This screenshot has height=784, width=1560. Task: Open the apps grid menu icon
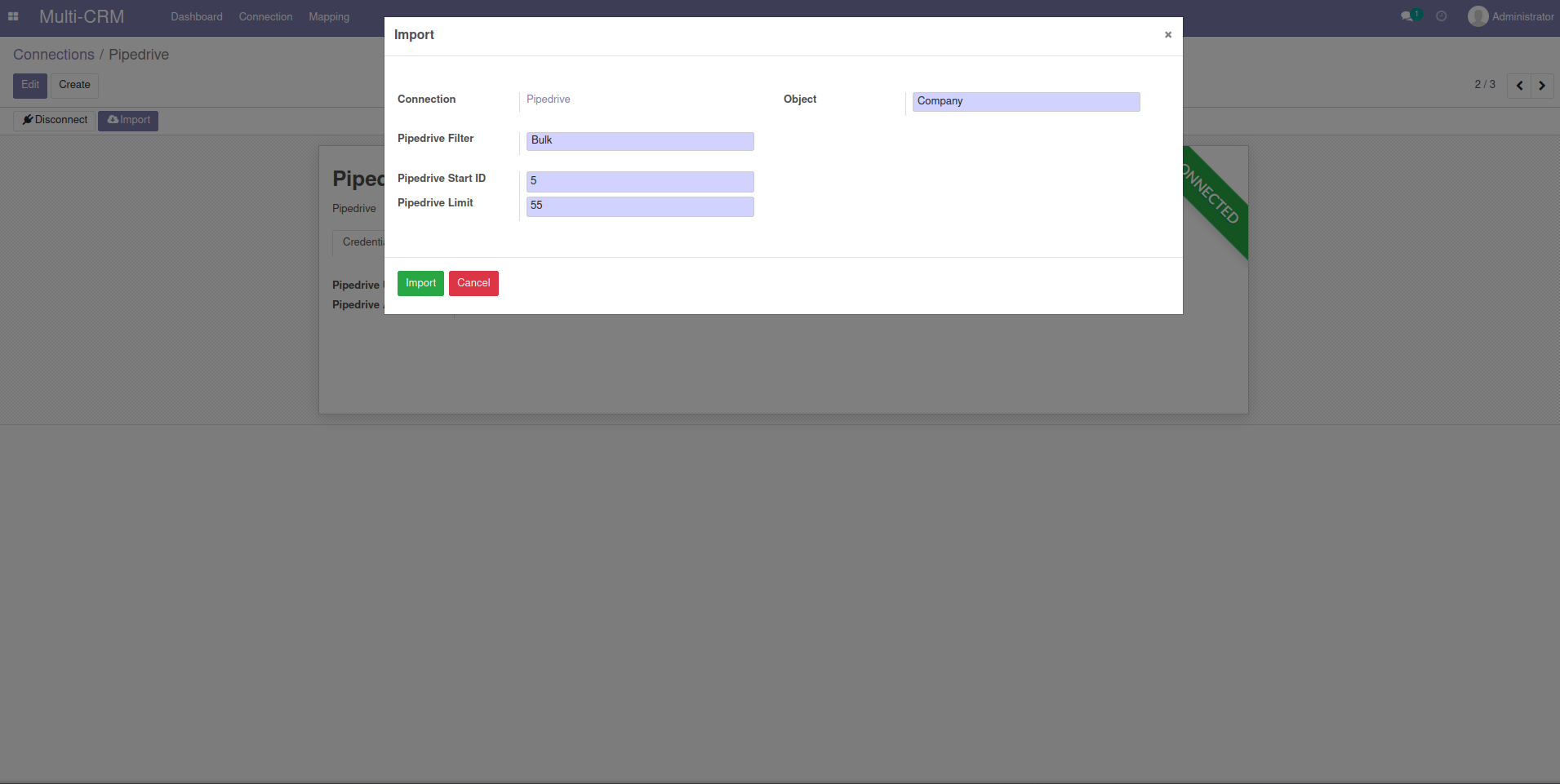pos(13,16)
